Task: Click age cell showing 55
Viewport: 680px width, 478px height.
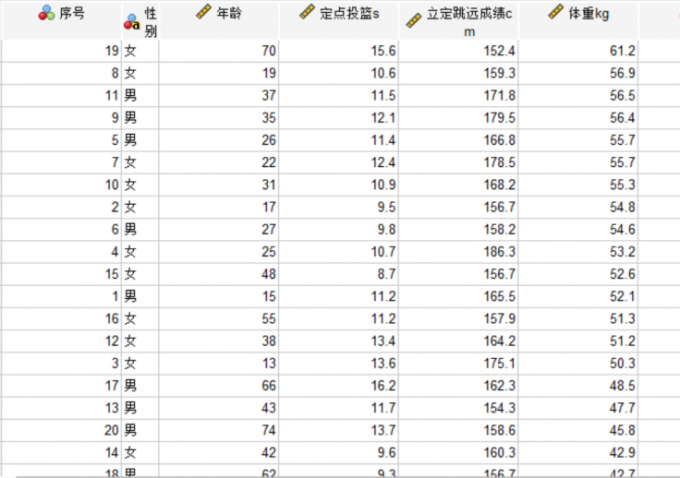Action: pos(219,319)
